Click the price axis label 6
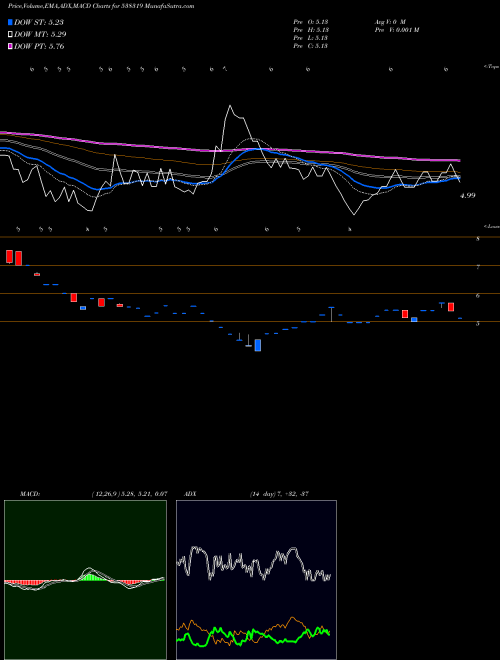The width and height of the screenshot is (500, 660). coord(478,295)
